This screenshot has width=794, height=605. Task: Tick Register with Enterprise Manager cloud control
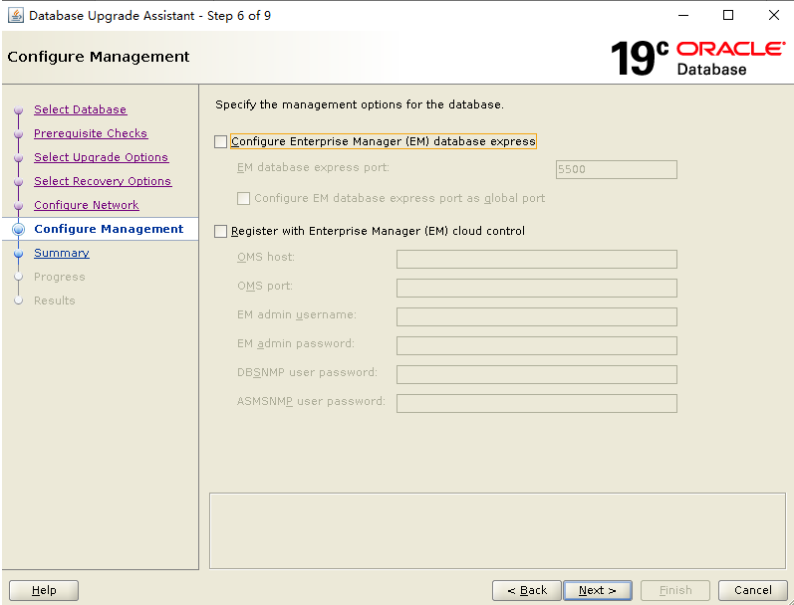click(220, 231)
